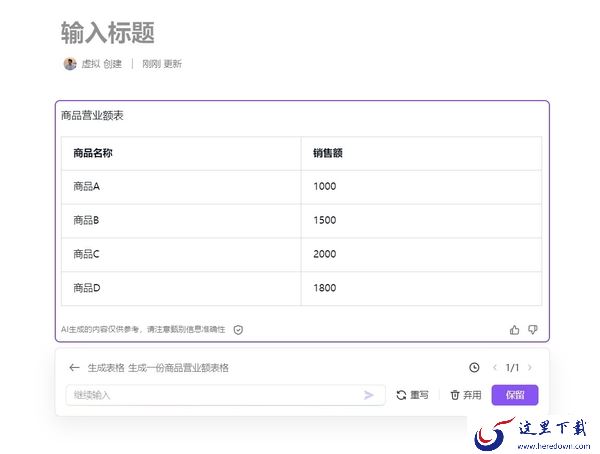Click the user avatar next to 虚拟
600x454 pixels.
pos(70,64)
